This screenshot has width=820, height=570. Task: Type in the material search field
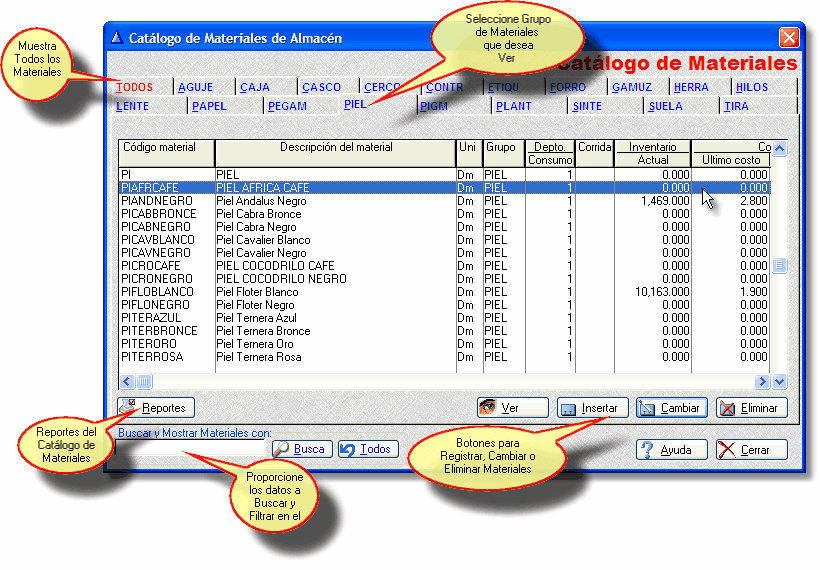[192, 449]
